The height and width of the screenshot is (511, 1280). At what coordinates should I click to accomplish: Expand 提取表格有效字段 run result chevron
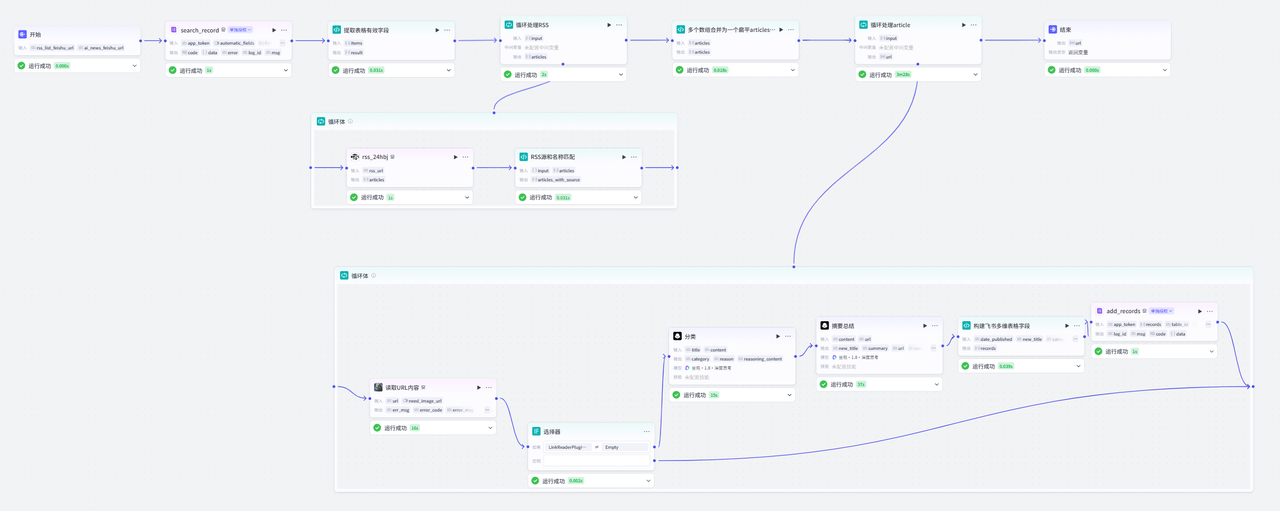point(447,70)
